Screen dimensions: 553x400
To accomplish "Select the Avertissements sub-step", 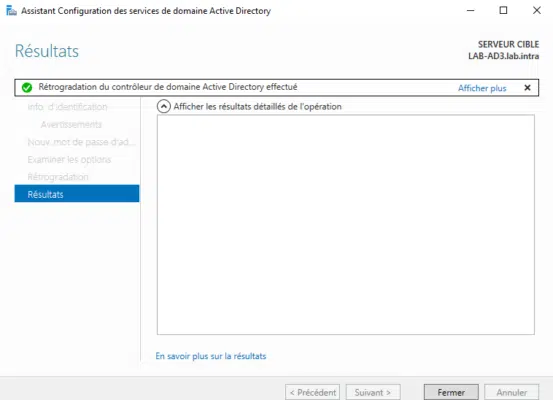I will pyautogui.click(x=71, y=125).
